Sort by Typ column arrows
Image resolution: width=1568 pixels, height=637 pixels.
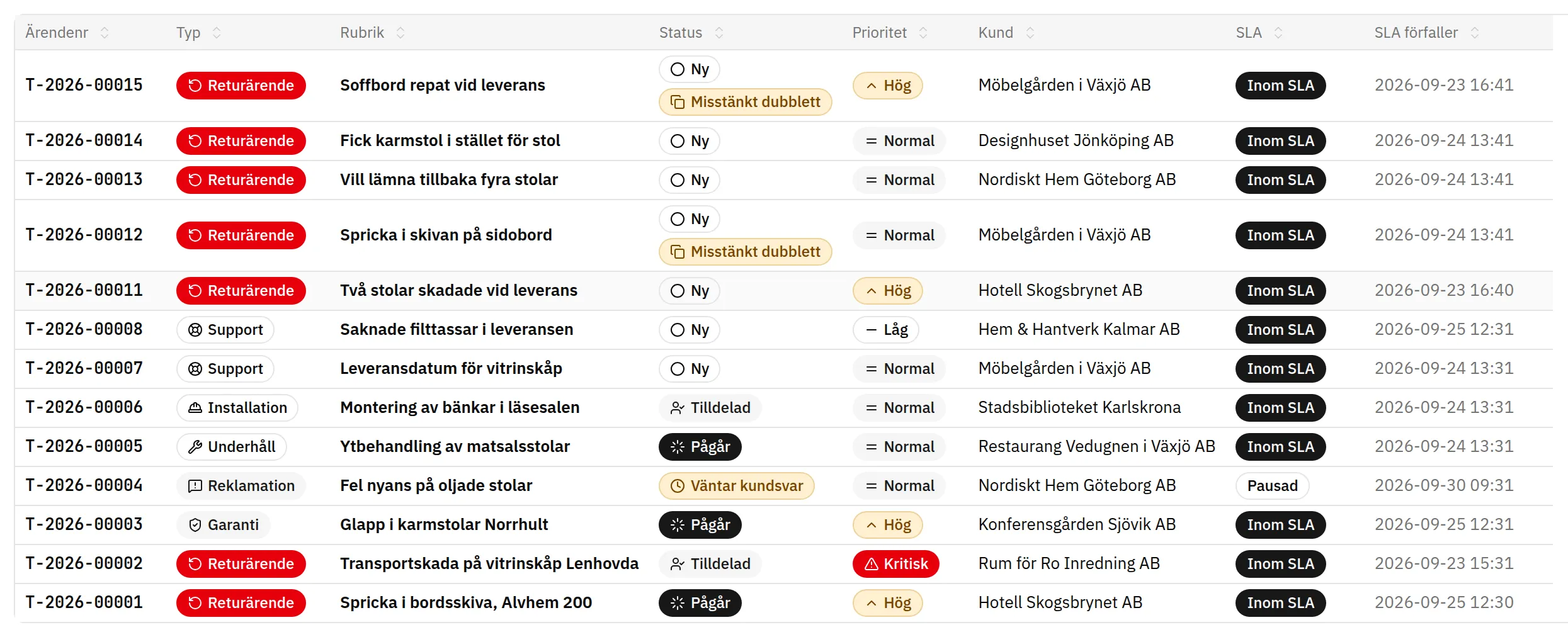tap(217, 33)
